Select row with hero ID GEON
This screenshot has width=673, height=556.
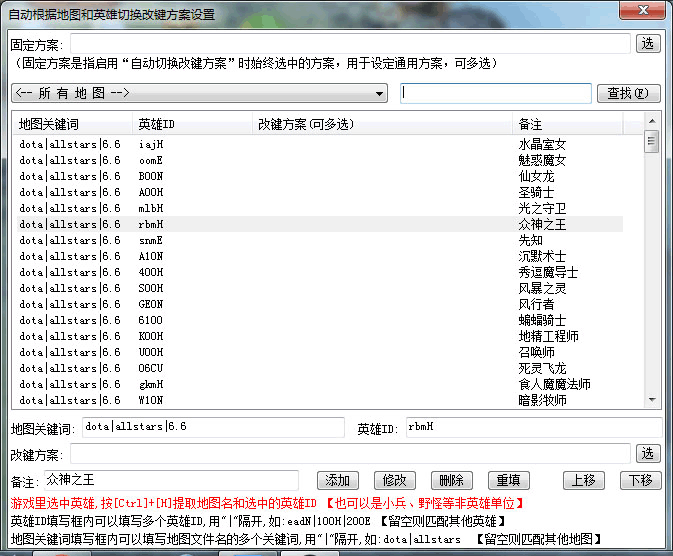pyautogui.click(x=320, y=304)
